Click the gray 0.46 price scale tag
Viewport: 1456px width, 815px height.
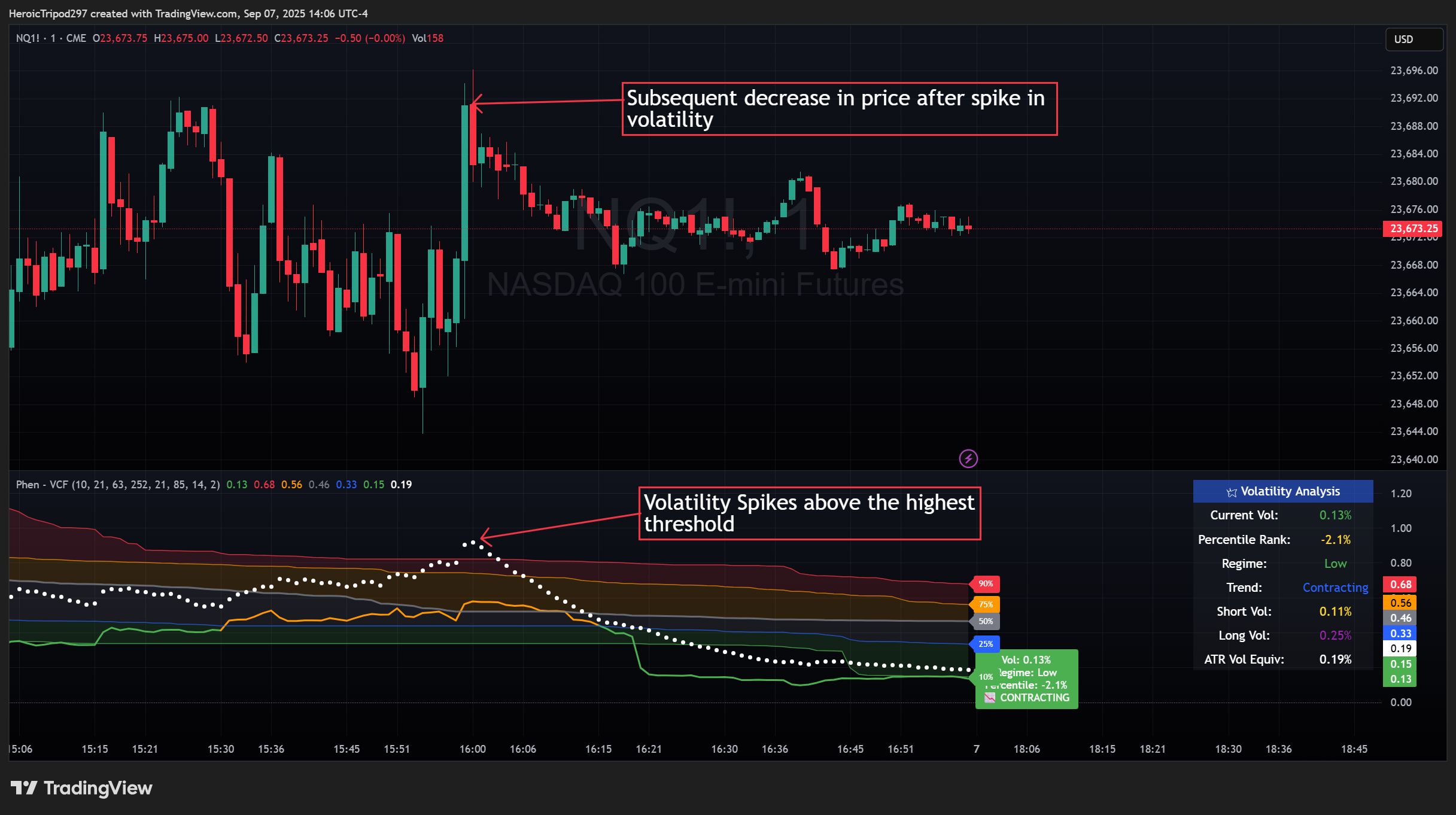tap(1400, 618)
